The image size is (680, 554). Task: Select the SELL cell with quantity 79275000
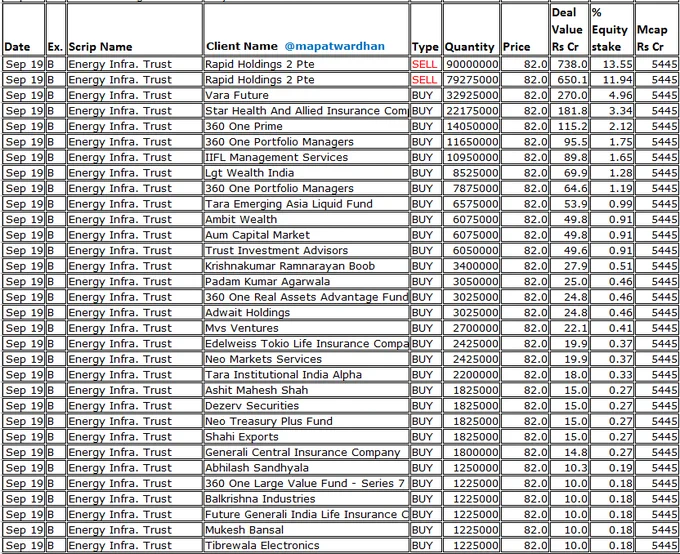pos(425,80)
